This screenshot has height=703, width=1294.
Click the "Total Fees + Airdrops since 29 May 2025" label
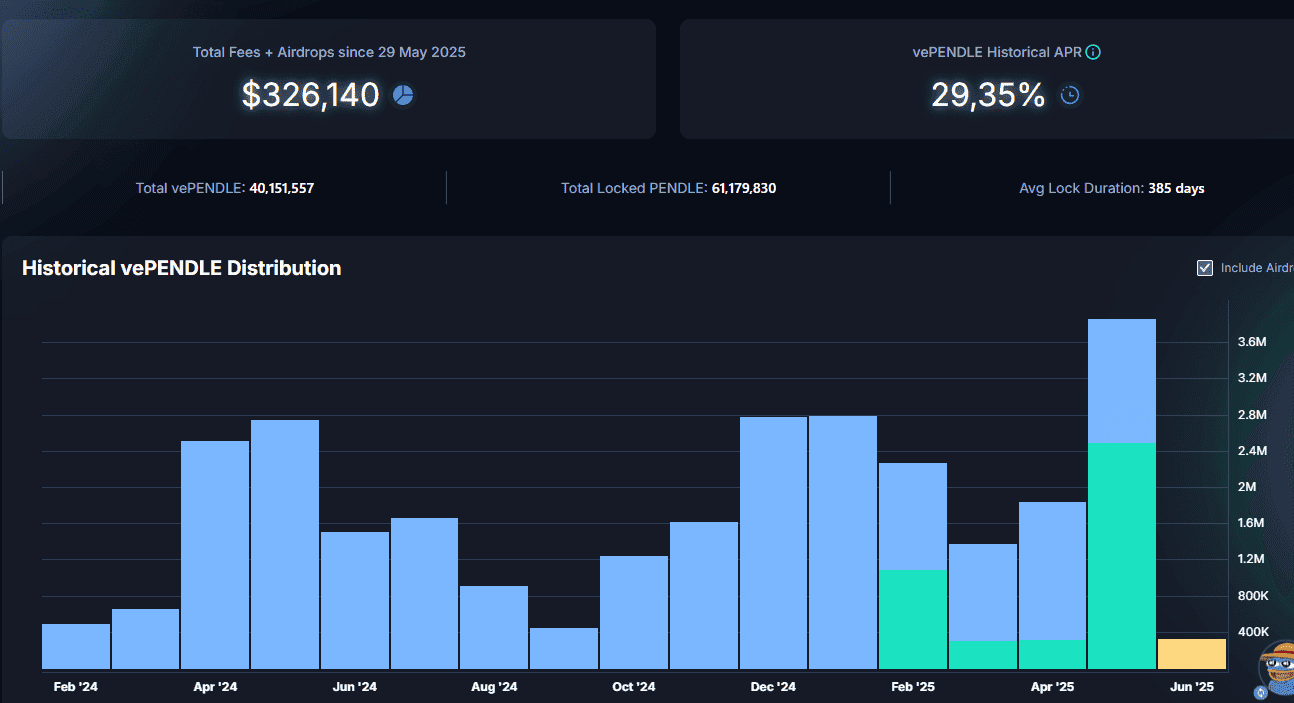[x=329, y=52]
